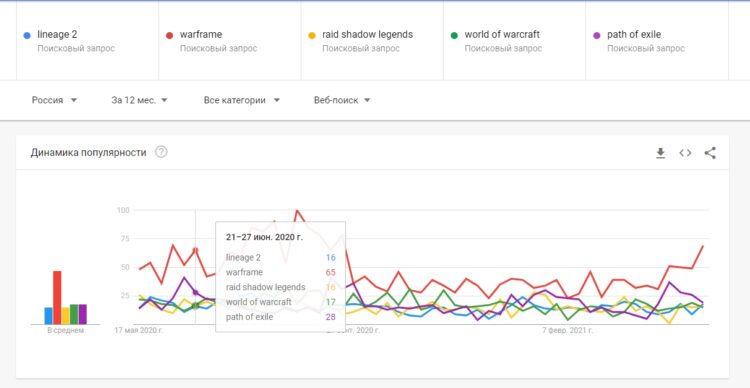The width and height of the screenshot is (750, 388).
Task: Click the path of exile tooltip row
Action: pyautogui.click(x=281, y=317)
